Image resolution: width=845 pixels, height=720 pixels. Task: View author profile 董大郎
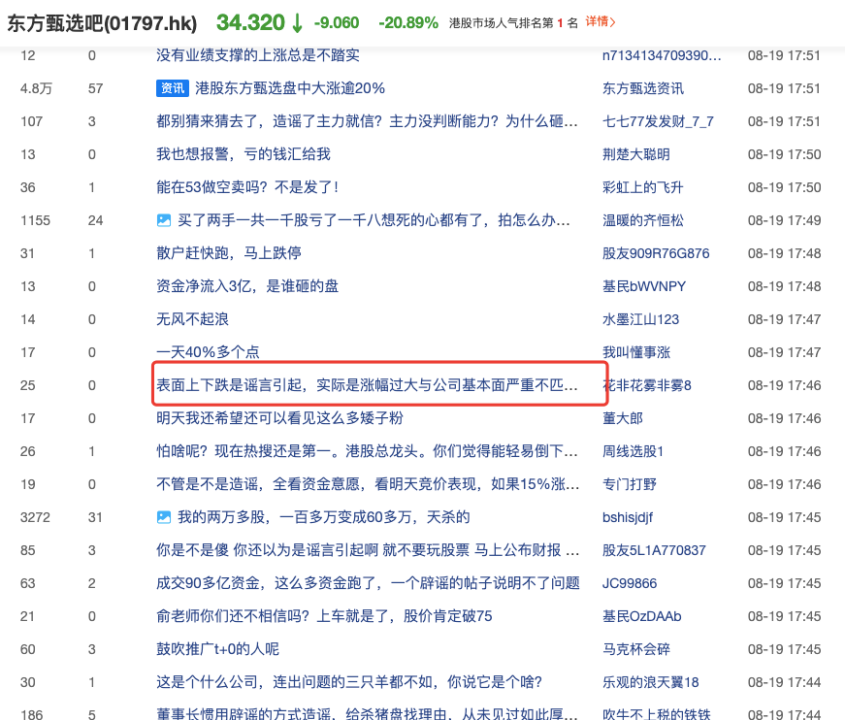click(622, 418)
